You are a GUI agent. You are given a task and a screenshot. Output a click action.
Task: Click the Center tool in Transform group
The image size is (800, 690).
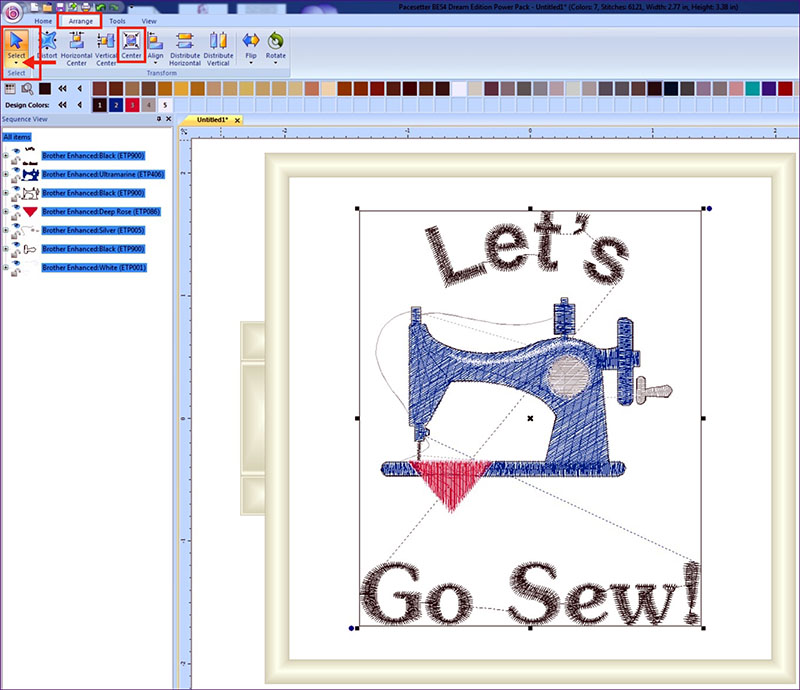[132, 45]
